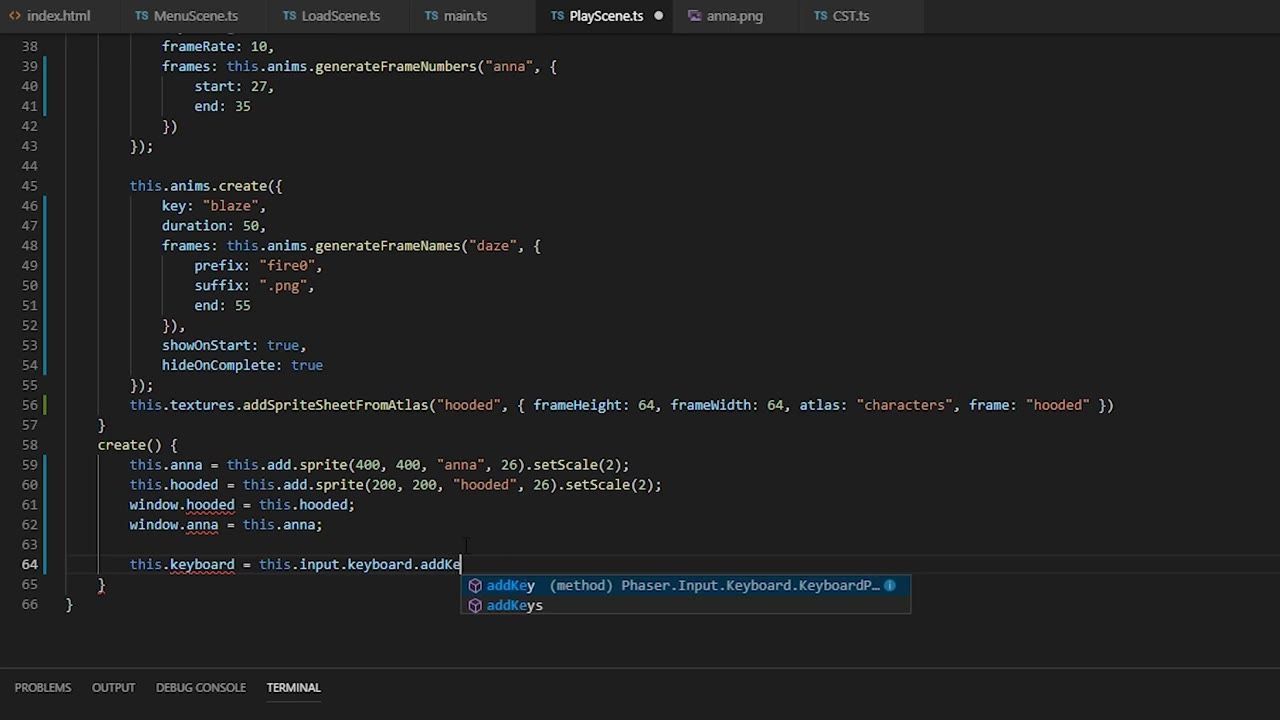The image size is (1280, 720).
Task: Click the TS icon on main.ts tab
Action: pyautogui.click(x=431, y=16)
